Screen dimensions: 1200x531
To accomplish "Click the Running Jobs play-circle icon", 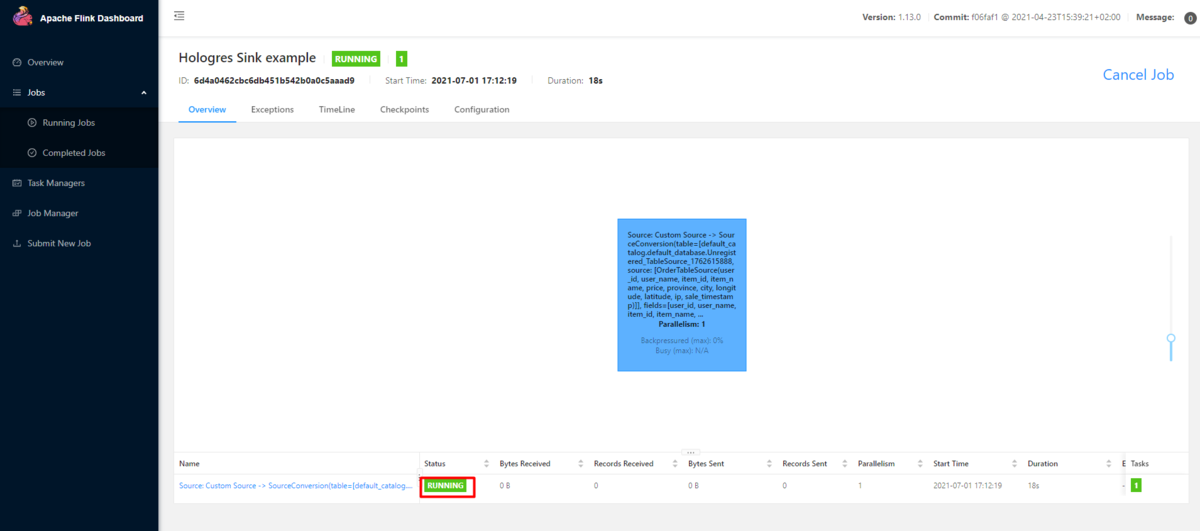I will pos(32,122).
